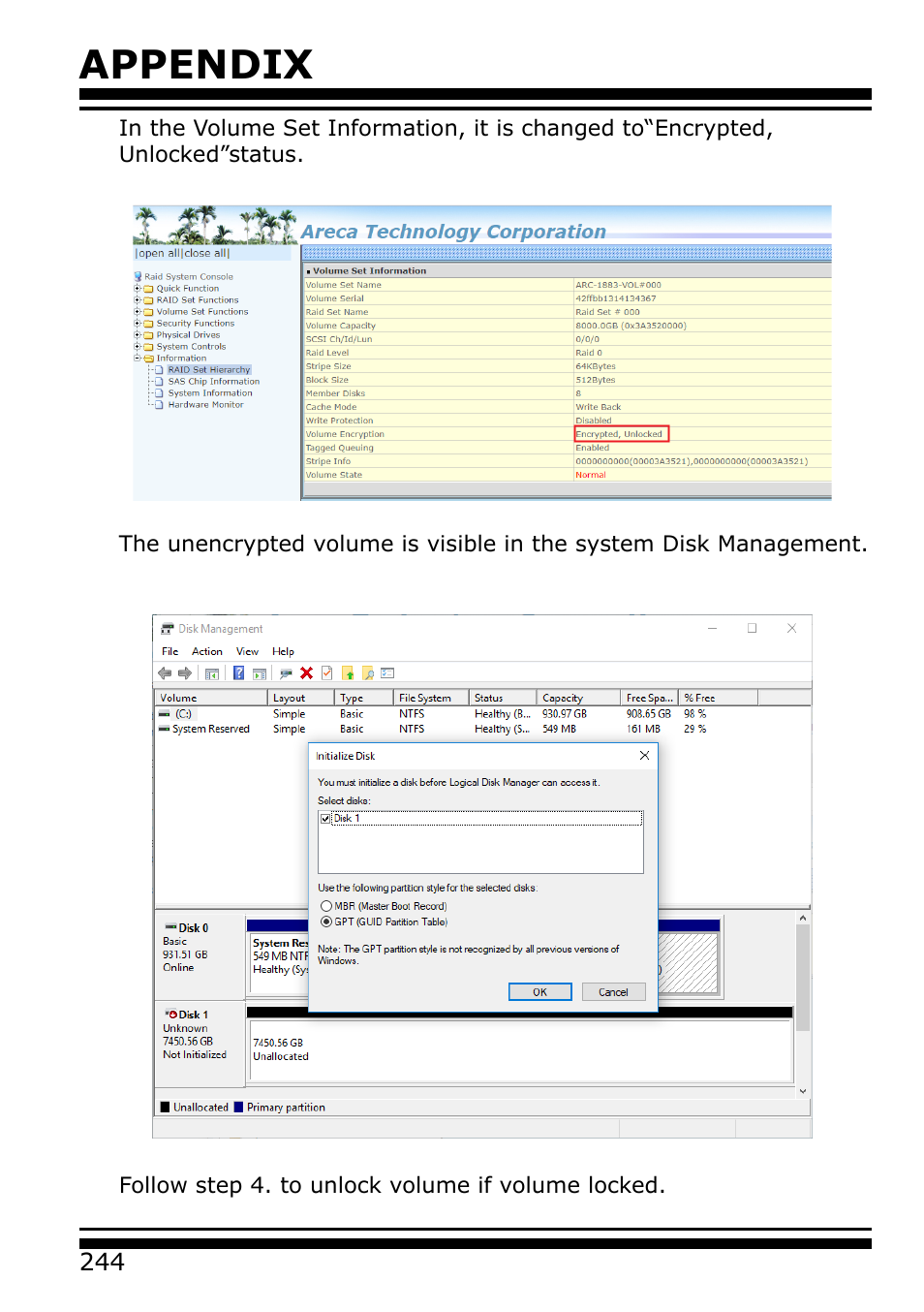Image resolution: width=924 pixels, height=1312 pixels.
Task: Click the 'Write Back' cache mode value
Action: click(x=599, y=407)
